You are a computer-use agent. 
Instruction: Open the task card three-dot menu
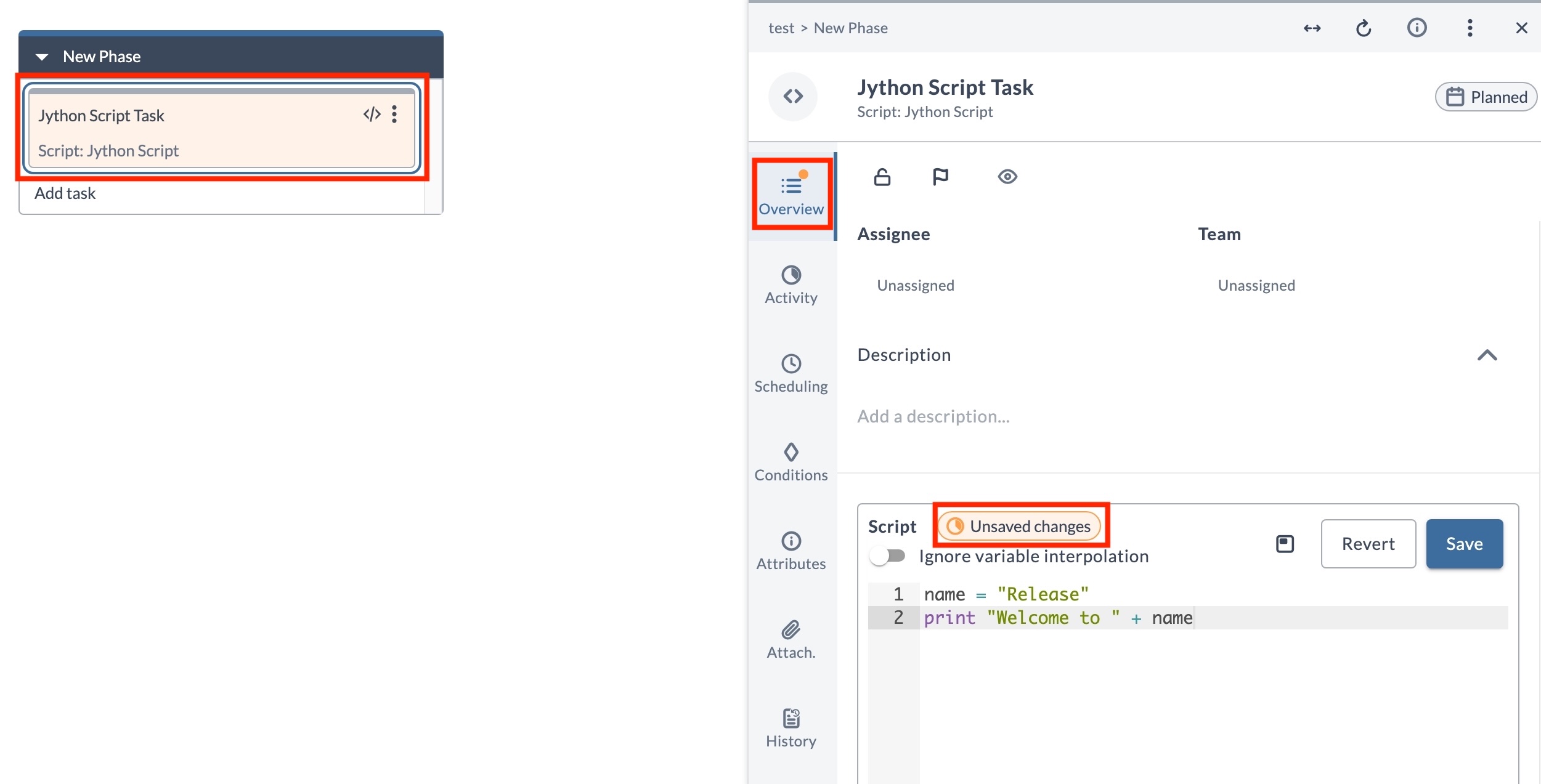tap(394, 115)
